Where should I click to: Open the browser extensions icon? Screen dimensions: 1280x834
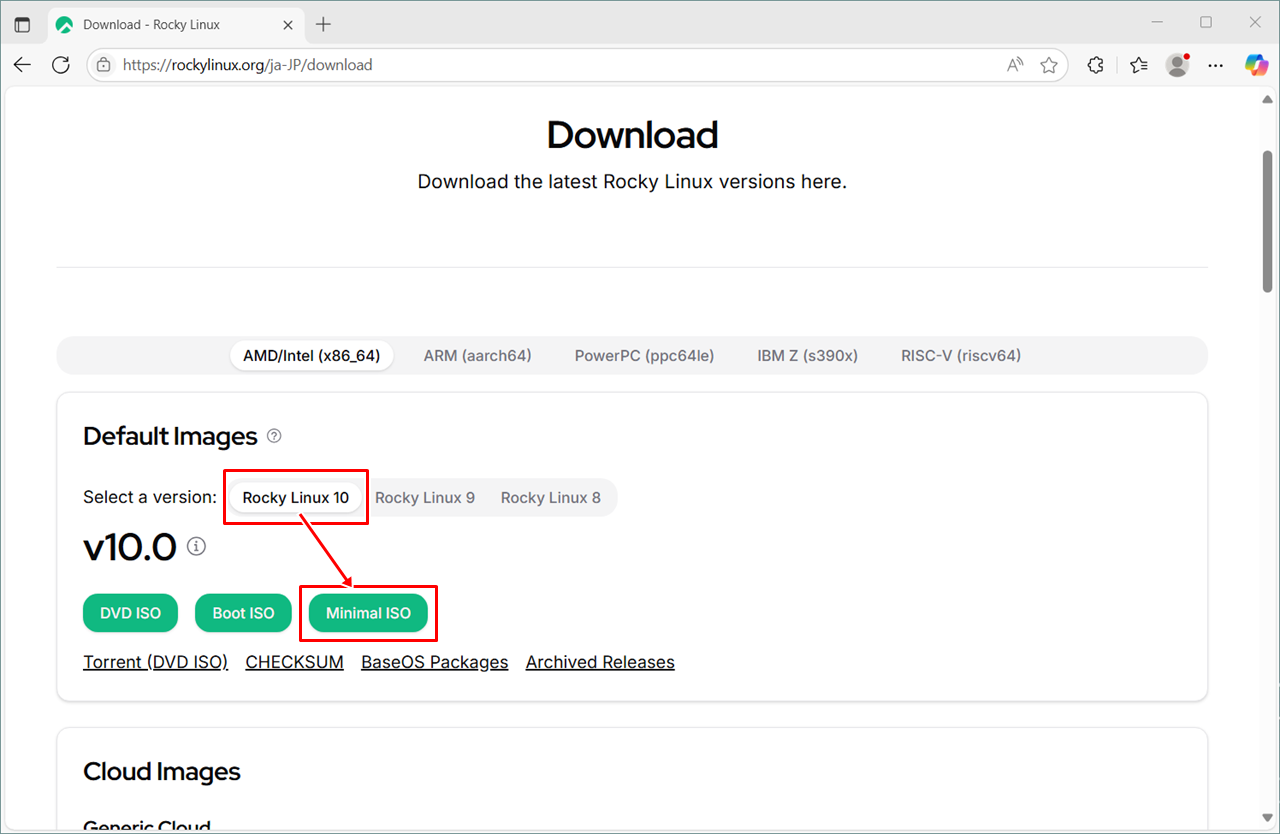(x=1096, y=65)
